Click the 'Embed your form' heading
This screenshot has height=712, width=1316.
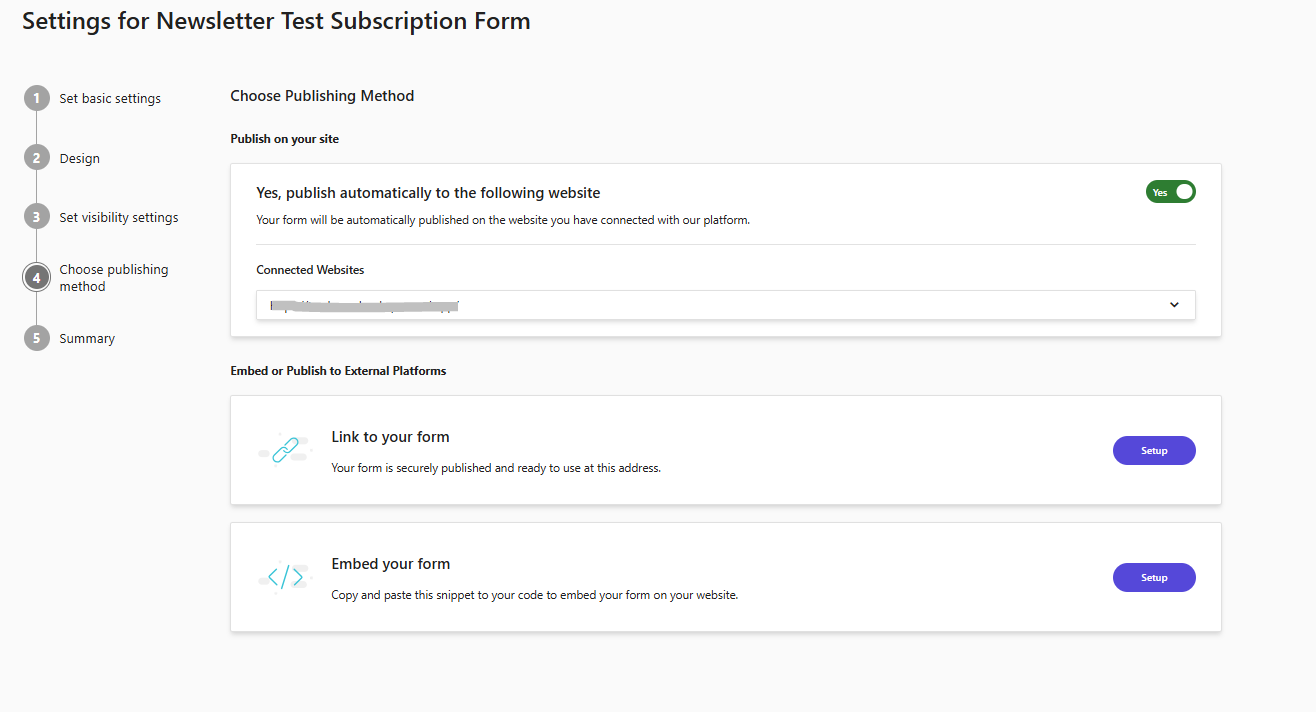click(391, 564)
